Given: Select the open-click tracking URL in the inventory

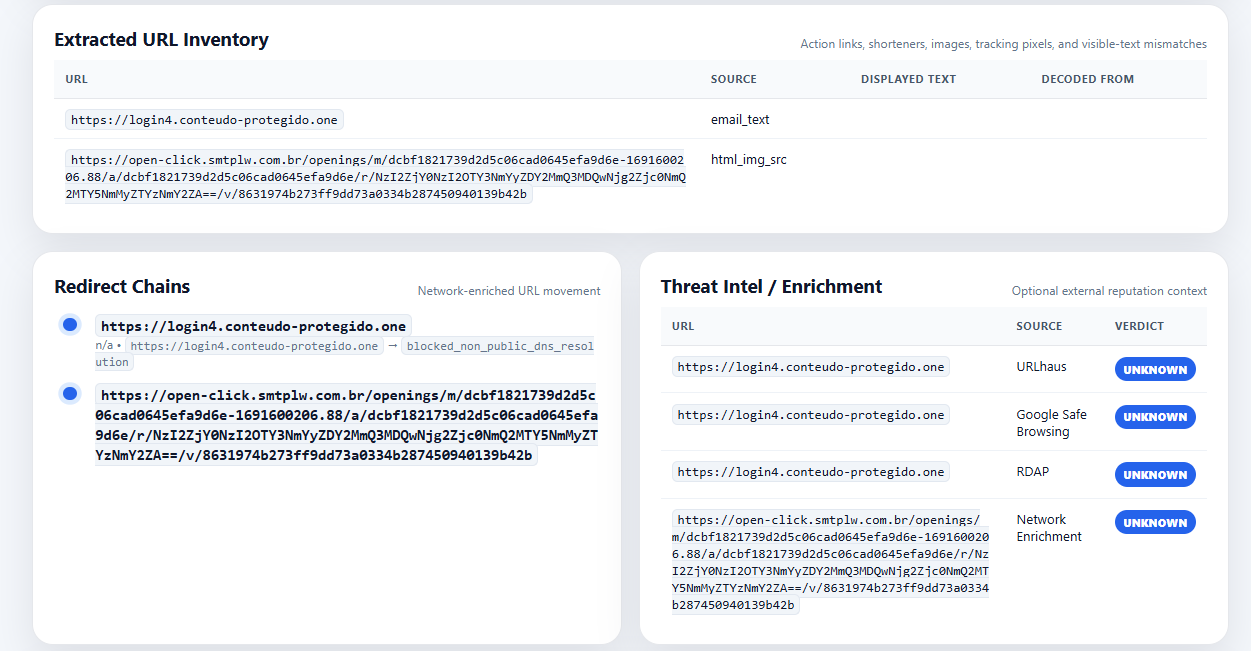Looking at the screenshot, I should tap(376, 177).
